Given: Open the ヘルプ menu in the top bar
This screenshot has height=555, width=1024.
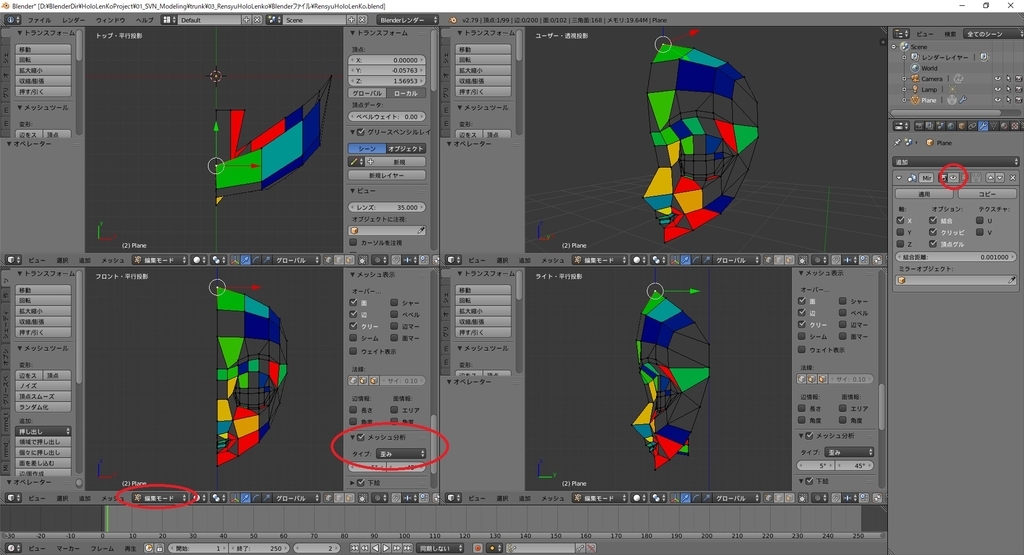Looking at the screenshot, I should pyautogui.click(x=144, y=20).
